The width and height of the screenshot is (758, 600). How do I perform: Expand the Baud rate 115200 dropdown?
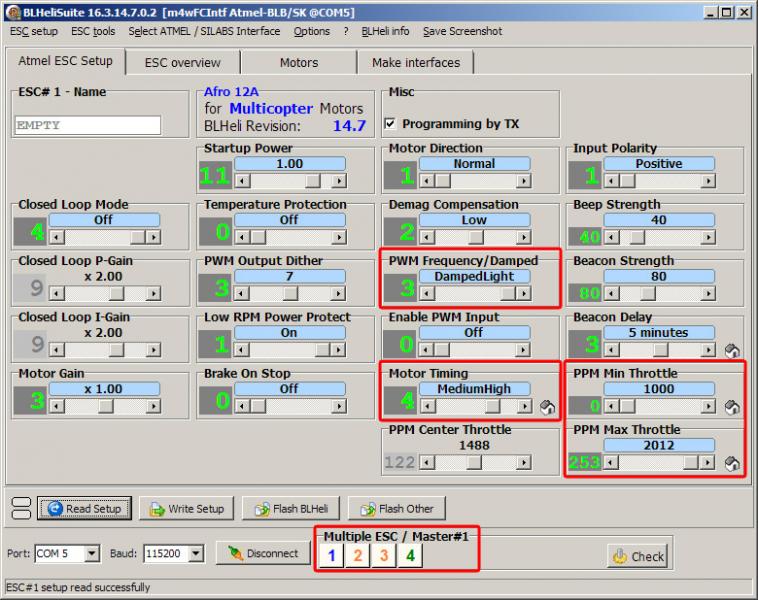pyautogui.click(x=195, y=553)
